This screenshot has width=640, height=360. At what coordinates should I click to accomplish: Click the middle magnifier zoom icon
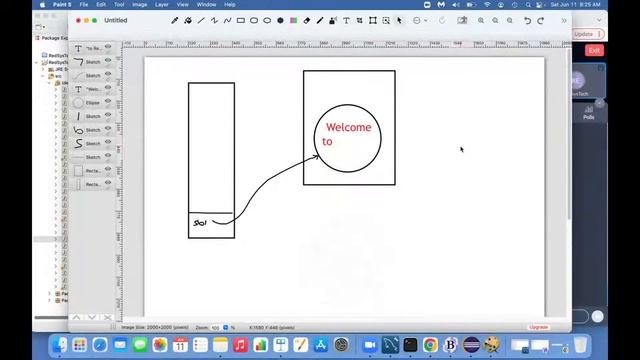[495, 20]
